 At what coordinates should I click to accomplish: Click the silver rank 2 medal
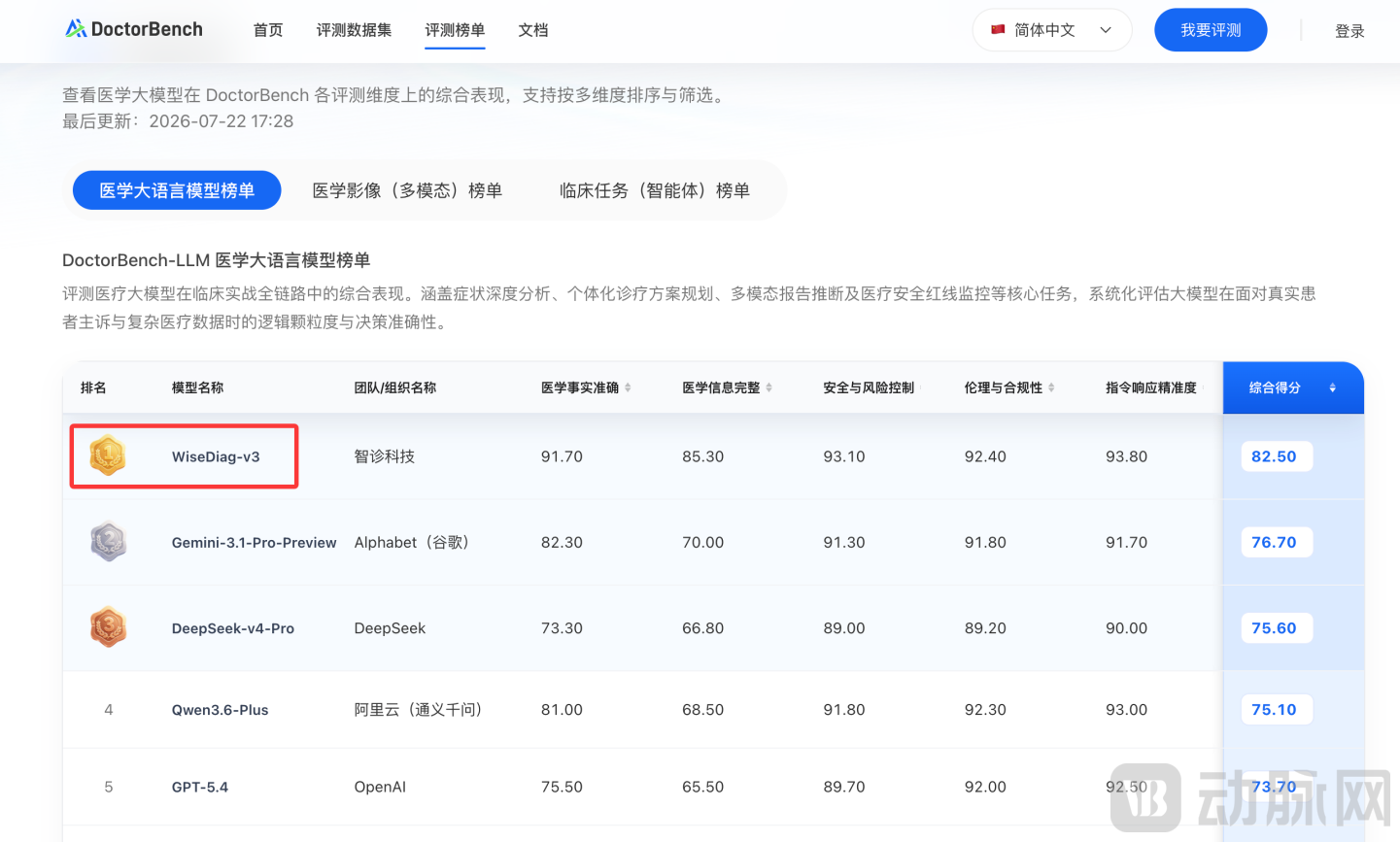[x=108, y=541]
